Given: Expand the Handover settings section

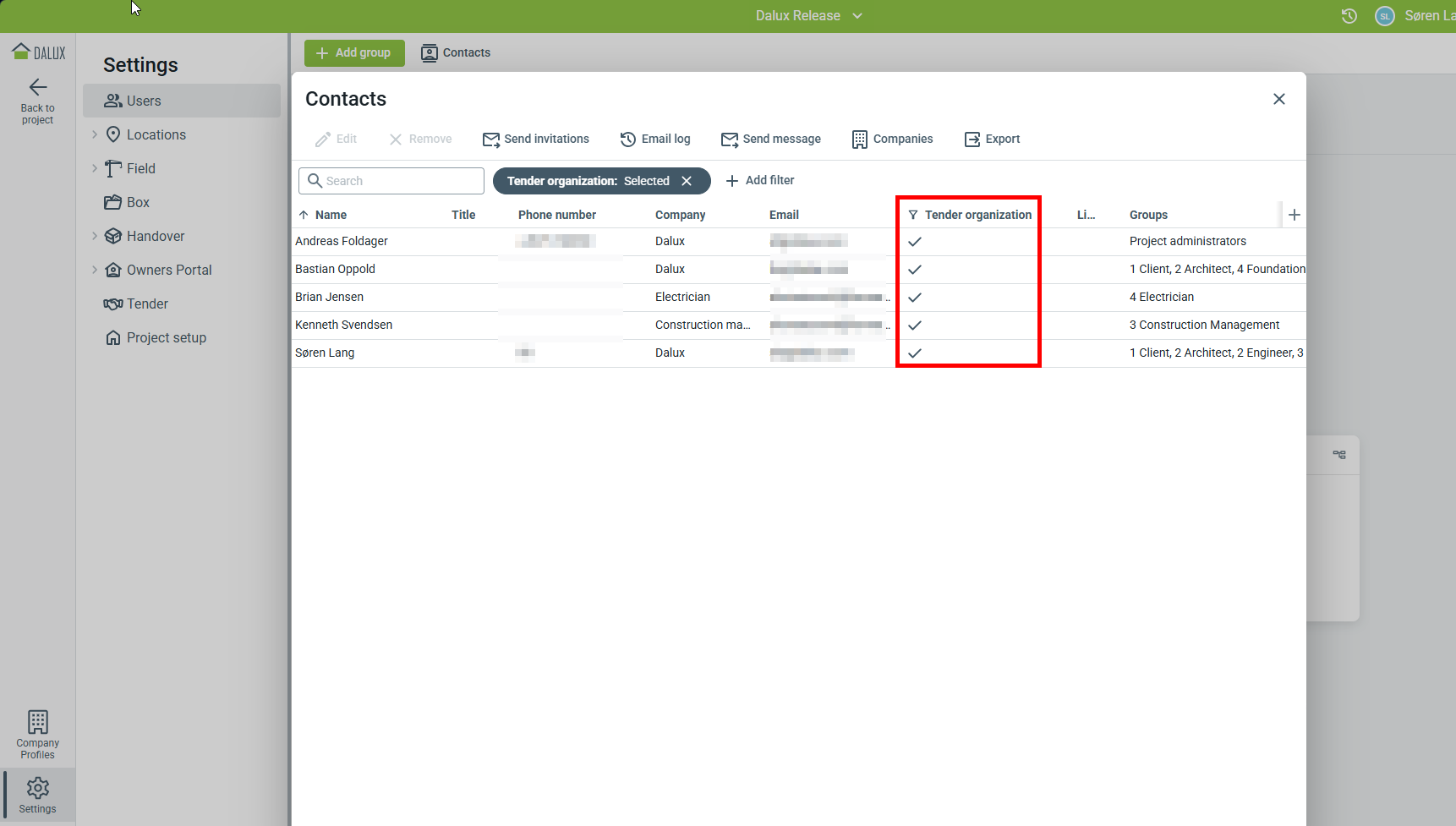Looking at the screenshot, I should tap(95, 236).
